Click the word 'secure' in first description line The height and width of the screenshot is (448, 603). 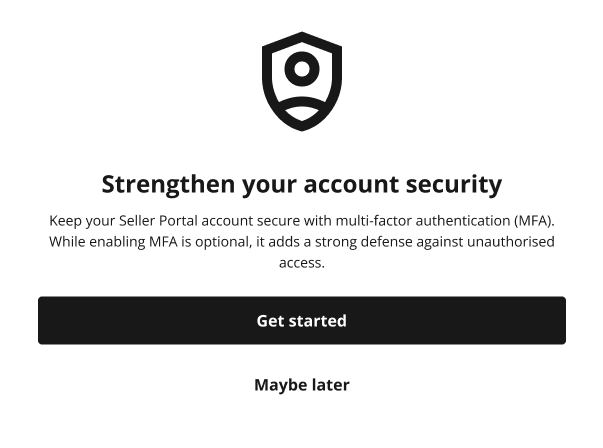(278, 221)
